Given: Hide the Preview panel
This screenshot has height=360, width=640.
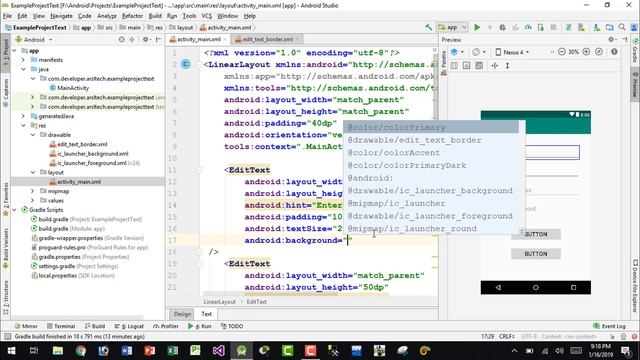Looking at the screenshot, I should (624, 40).
